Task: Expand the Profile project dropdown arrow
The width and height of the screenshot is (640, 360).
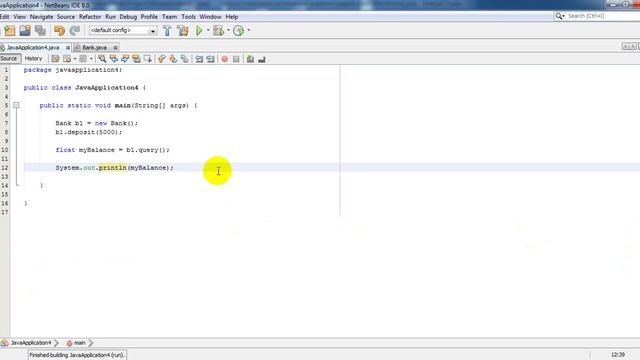Action: pos(249,31)
